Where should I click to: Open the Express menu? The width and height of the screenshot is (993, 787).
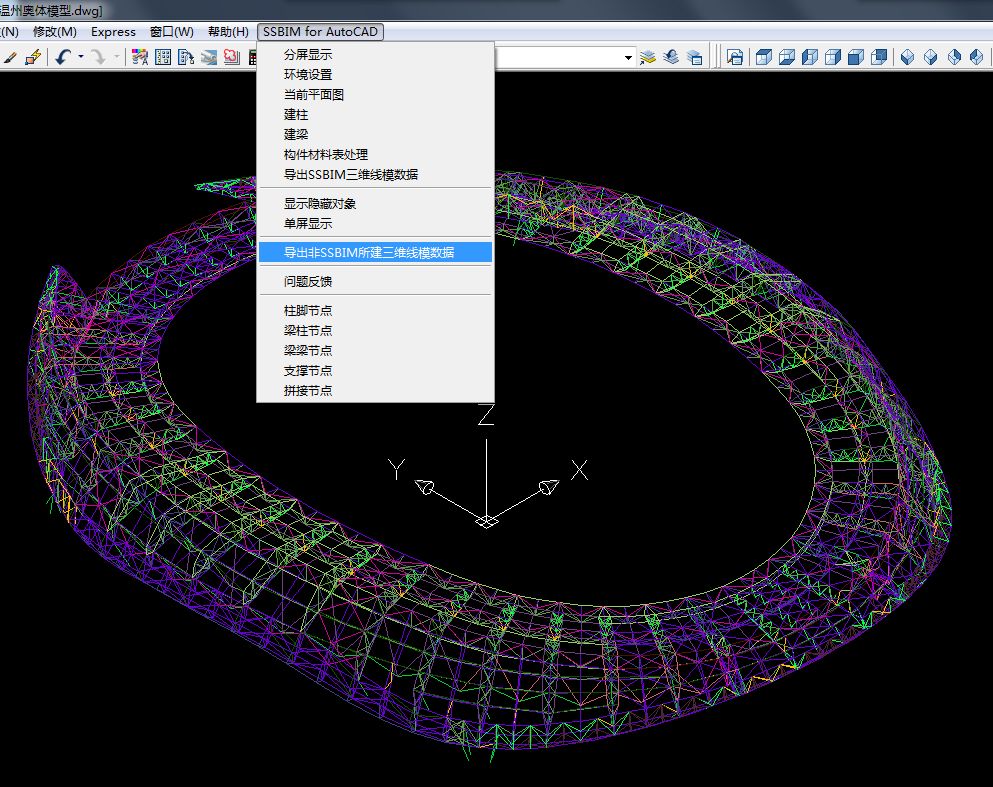pos(113,32)
